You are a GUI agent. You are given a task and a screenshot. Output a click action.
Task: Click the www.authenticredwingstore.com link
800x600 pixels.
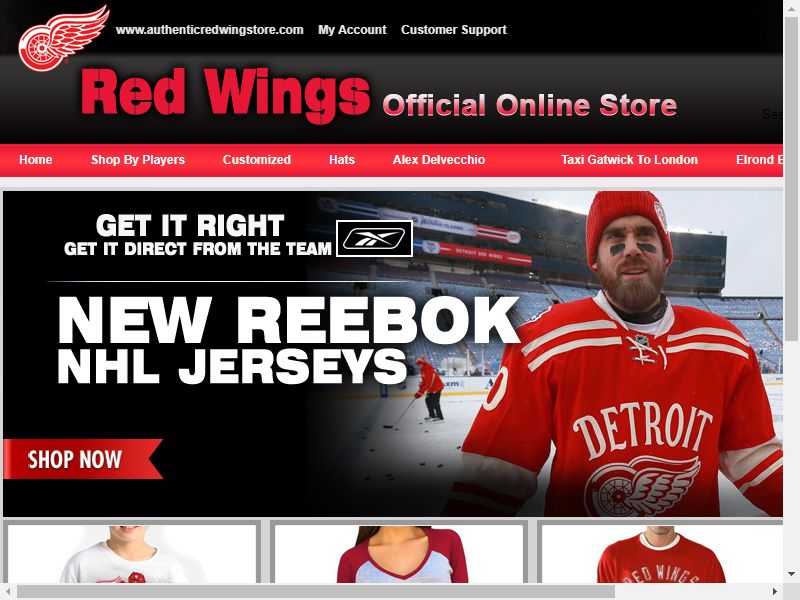(210, 30)
